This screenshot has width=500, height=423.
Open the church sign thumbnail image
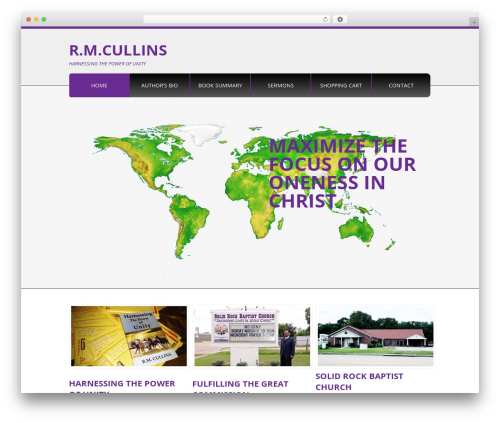coord(252,336)
